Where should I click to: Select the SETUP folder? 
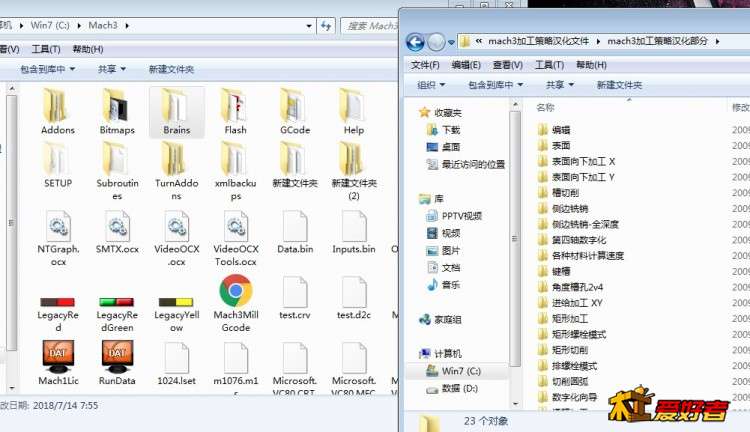coord(57,165)
